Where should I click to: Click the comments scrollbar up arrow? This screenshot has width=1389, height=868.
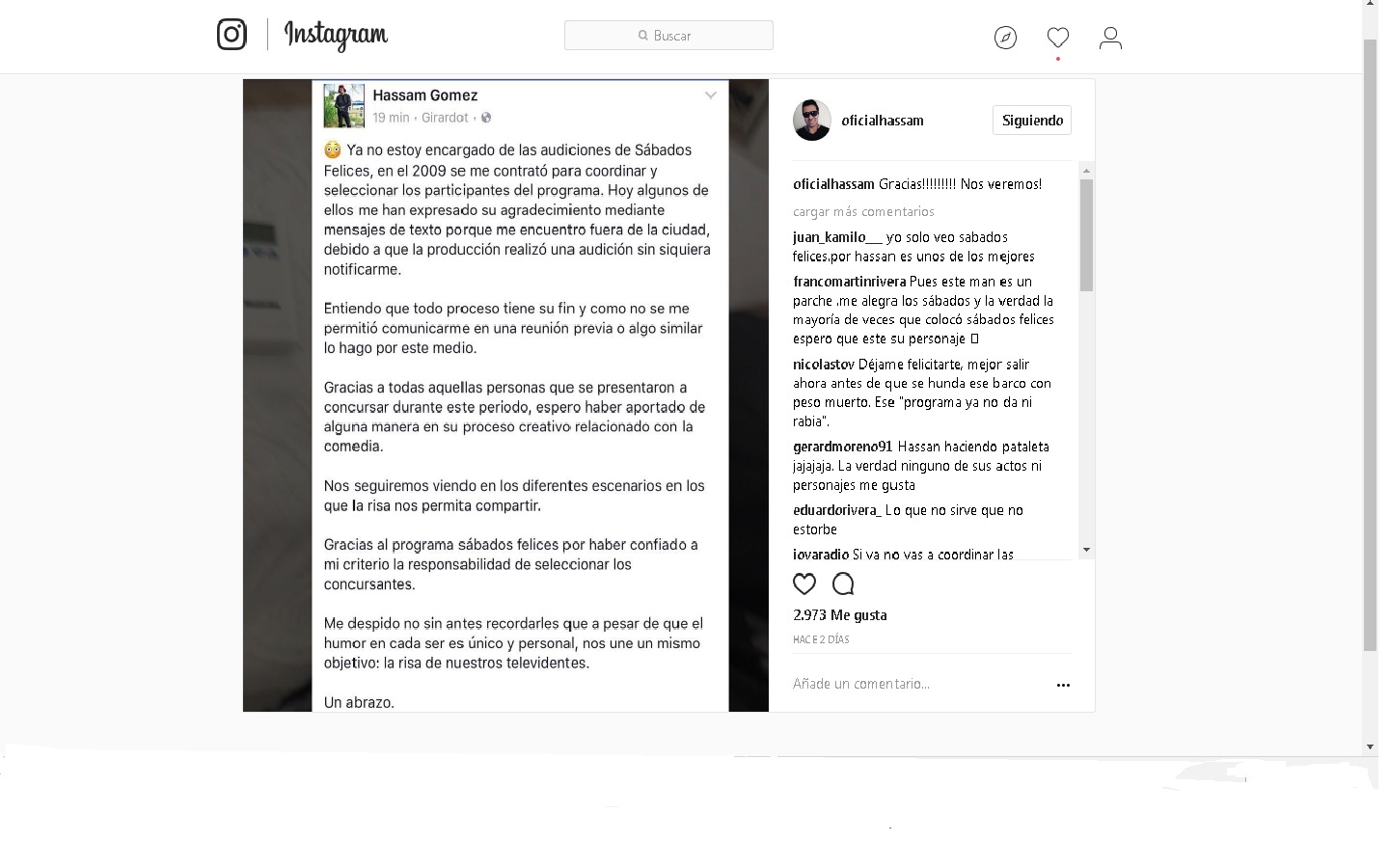point(1086,170)
